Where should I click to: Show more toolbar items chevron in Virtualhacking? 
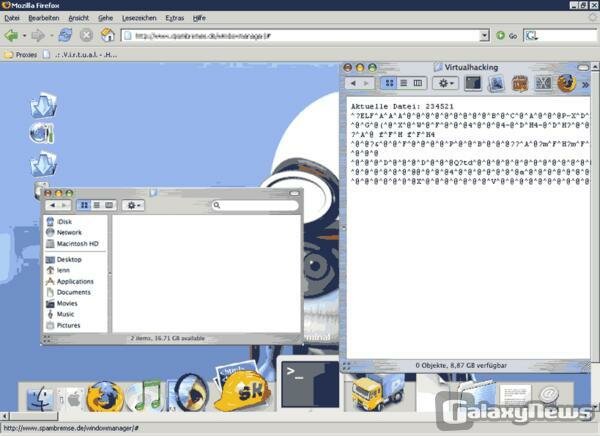[x=585, y=84]
